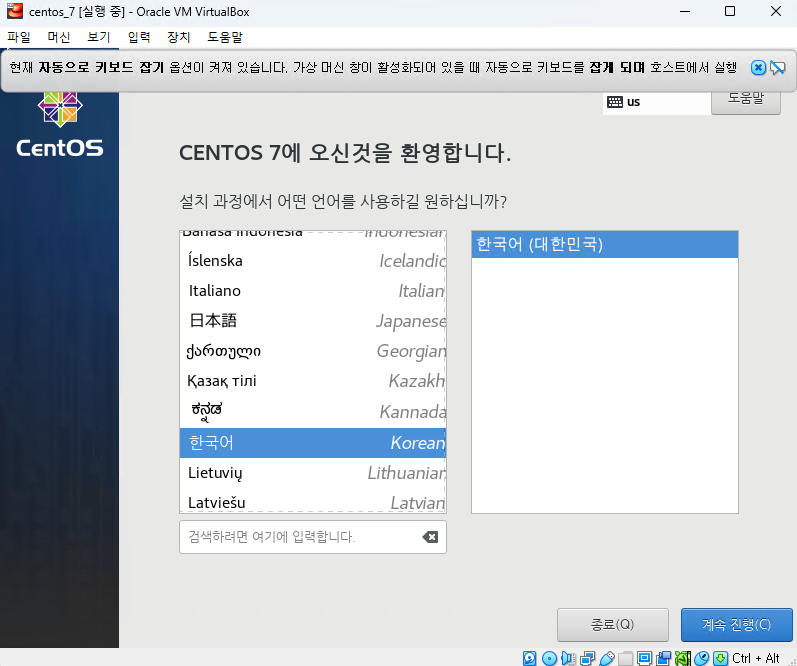Select Қазақ тілі Kazakh language
797x666 pixels.
point(313,381)
